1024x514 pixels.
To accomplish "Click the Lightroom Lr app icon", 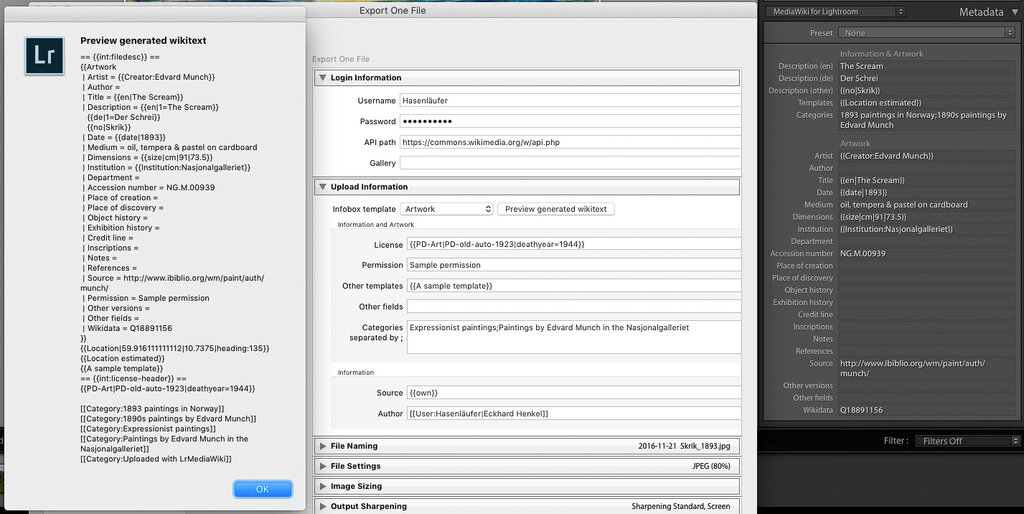I will pos(44,56).
